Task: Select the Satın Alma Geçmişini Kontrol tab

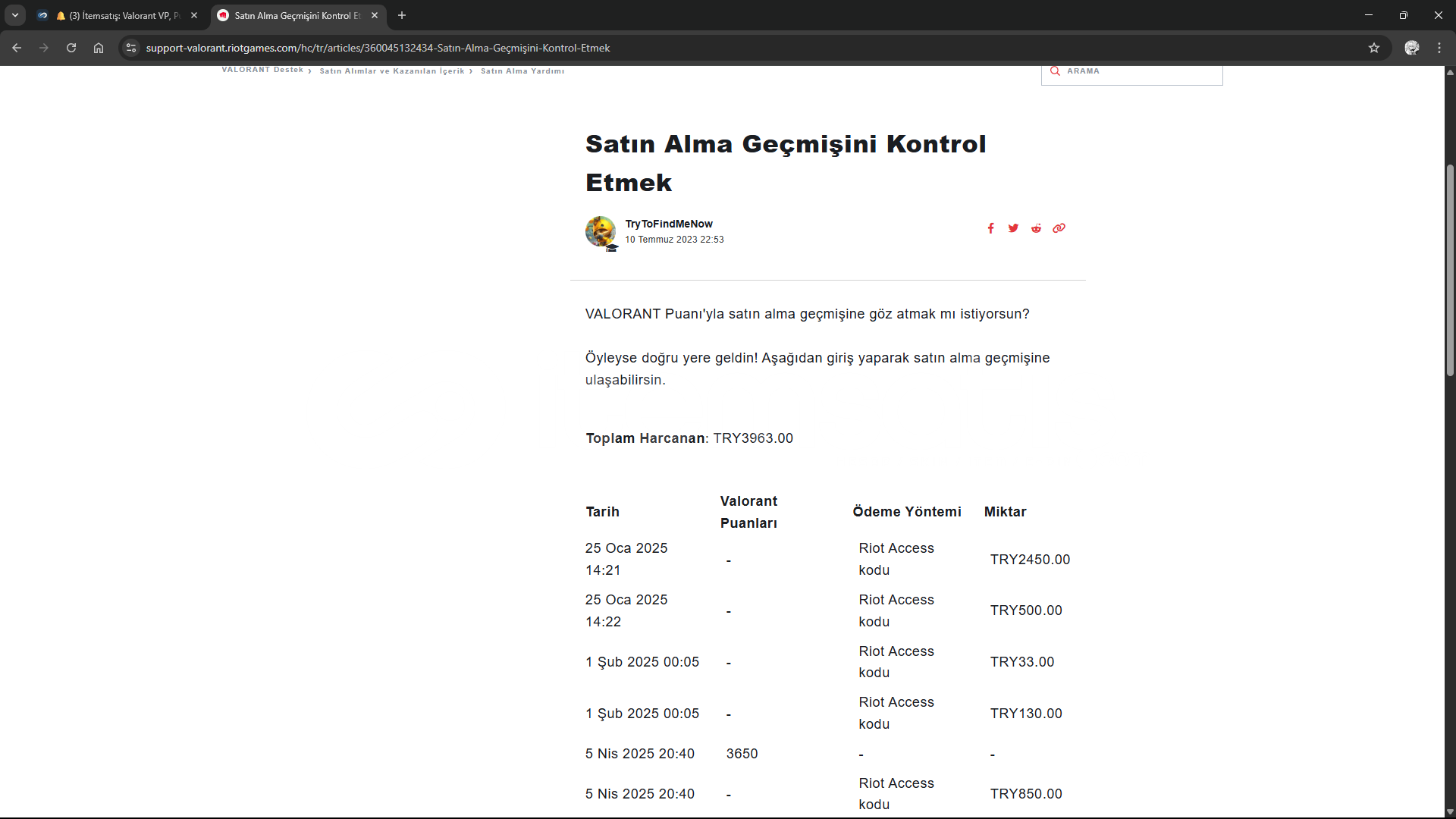Action: (x=297, y=15)
